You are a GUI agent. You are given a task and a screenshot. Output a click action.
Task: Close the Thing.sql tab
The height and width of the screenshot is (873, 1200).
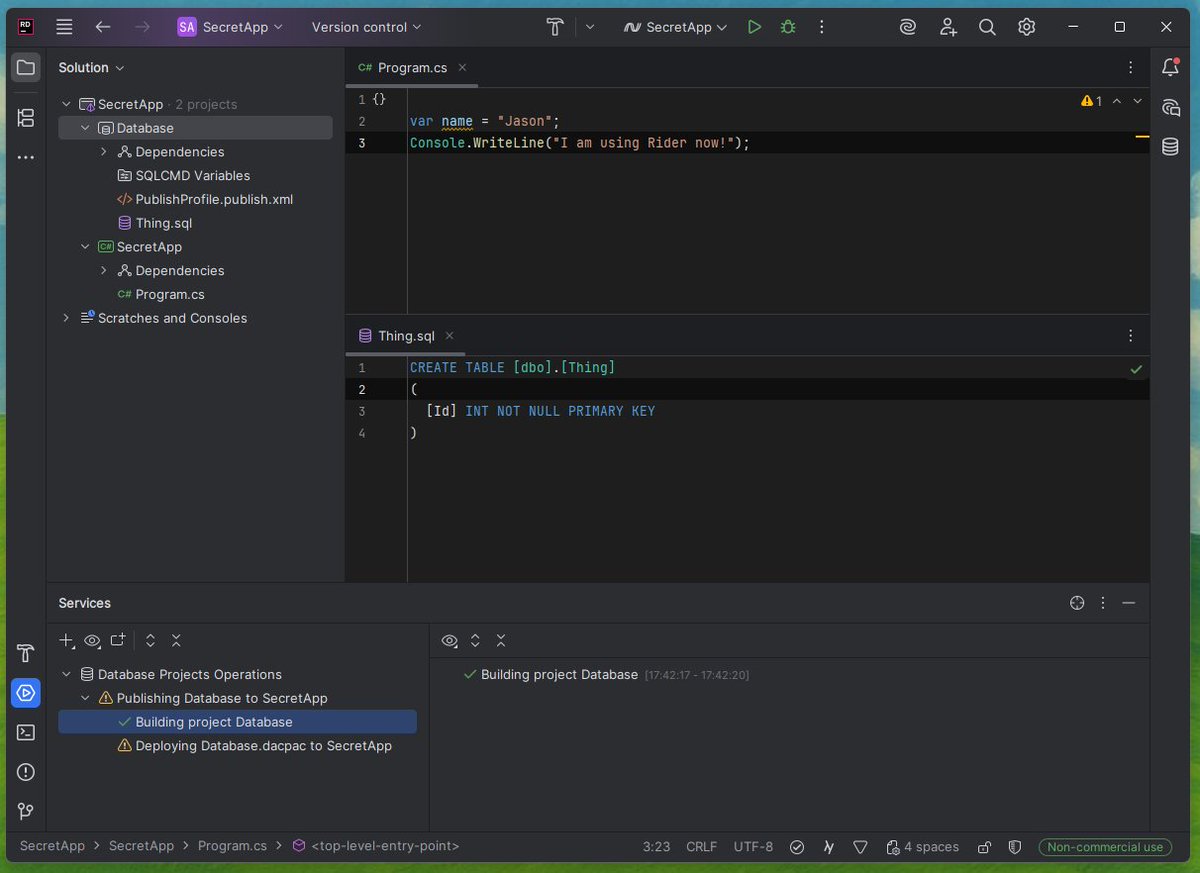point(449,336)
